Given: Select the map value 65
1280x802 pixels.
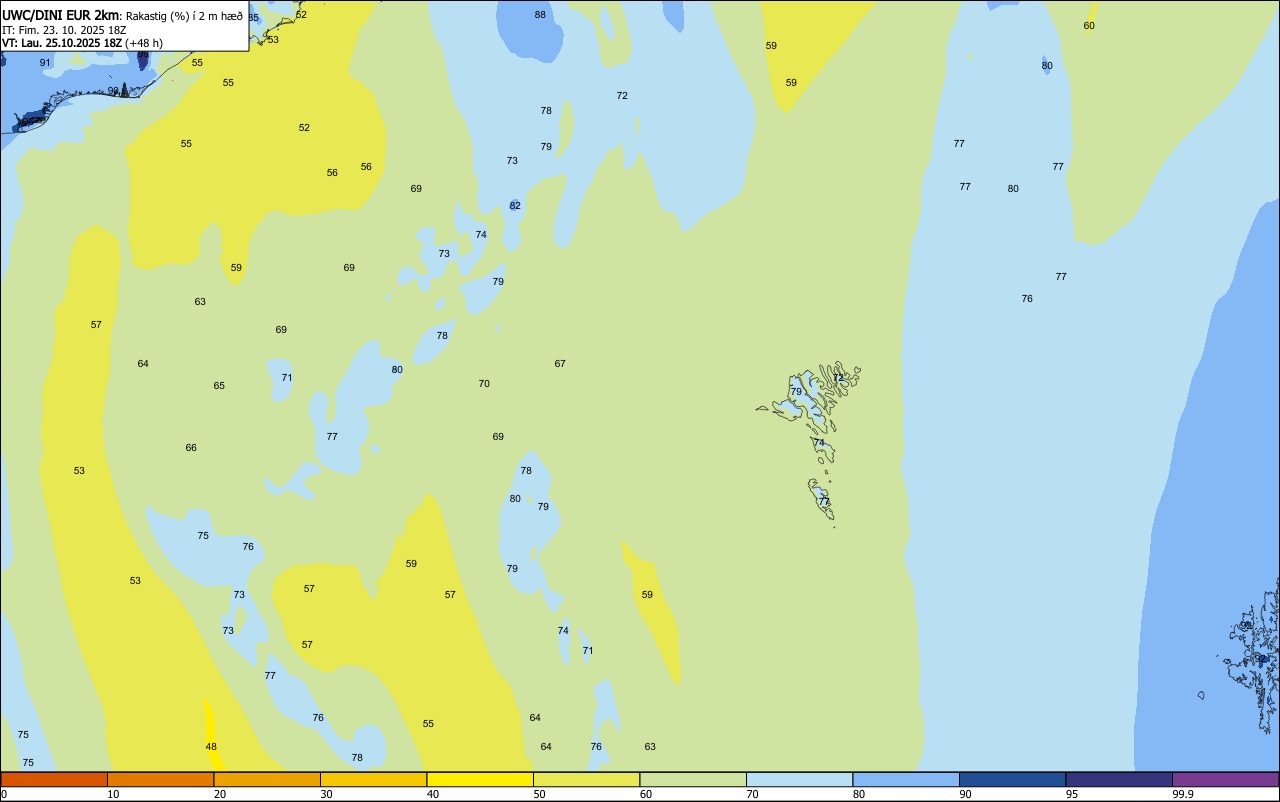Looking at the screenshot, I should pyautogui.click(x=219, y=385).
